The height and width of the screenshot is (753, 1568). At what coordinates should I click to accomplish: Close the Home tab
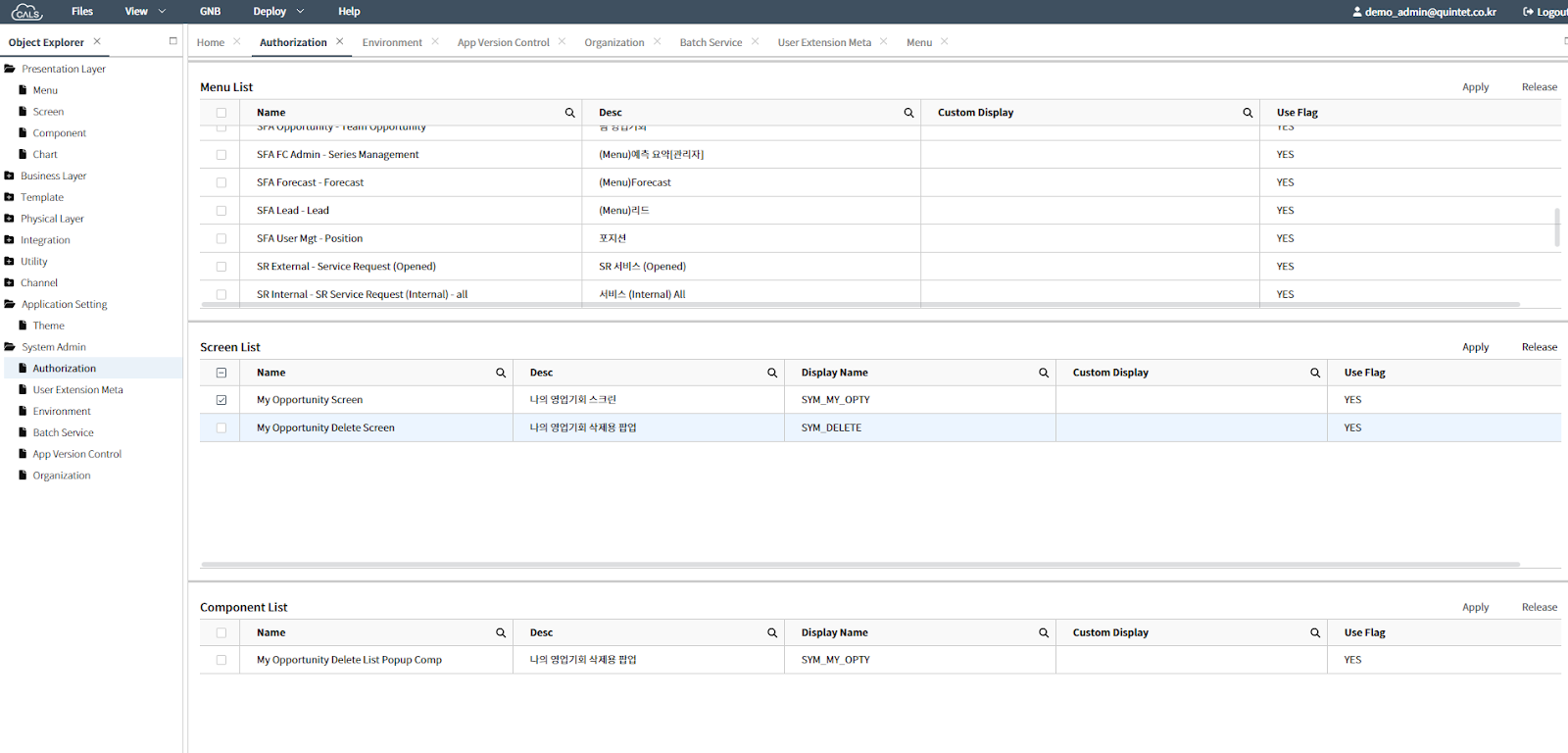tap(237, 41)
